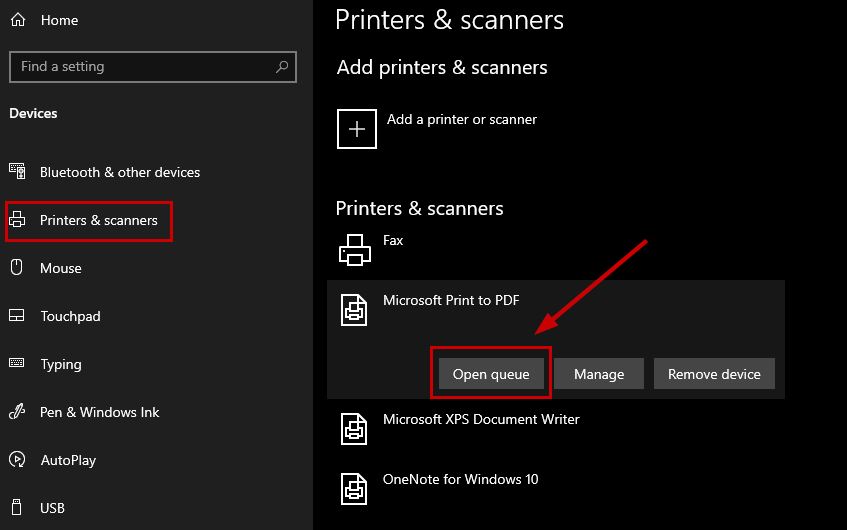The width and height of the screenshot is (847, 530).
Task: Click the search magnifier icon
Action: click(283, 67)
